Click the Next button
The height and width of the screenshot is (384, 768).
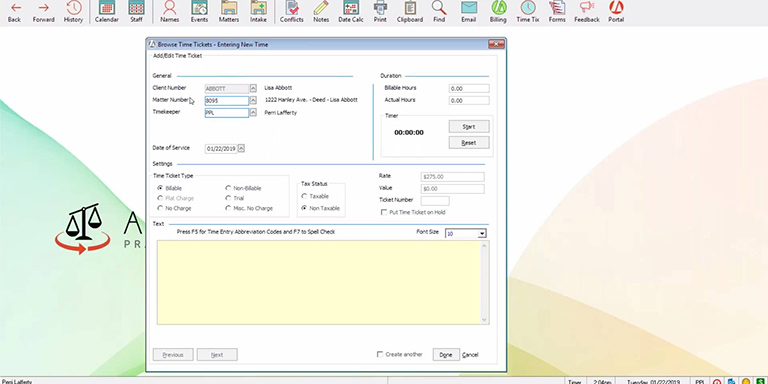[217, 355]
